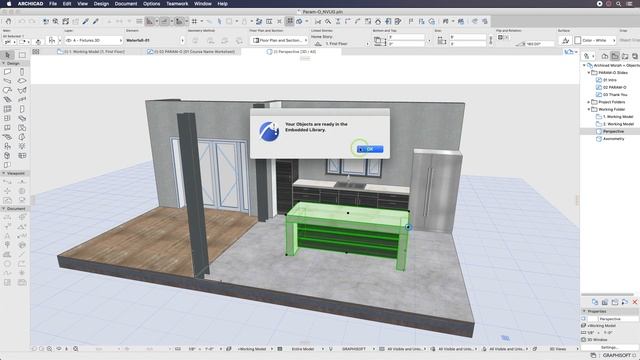
Task: Select 02 PARAM-O in the navigator
Action: (x=614, y=87)
